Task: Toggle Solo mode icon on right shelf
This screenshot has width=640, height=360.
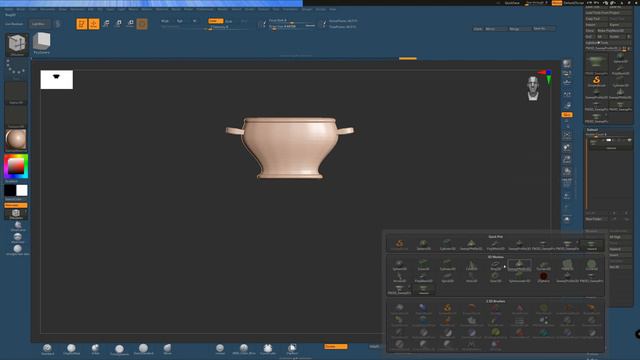Action: click(x=567, y=220)
